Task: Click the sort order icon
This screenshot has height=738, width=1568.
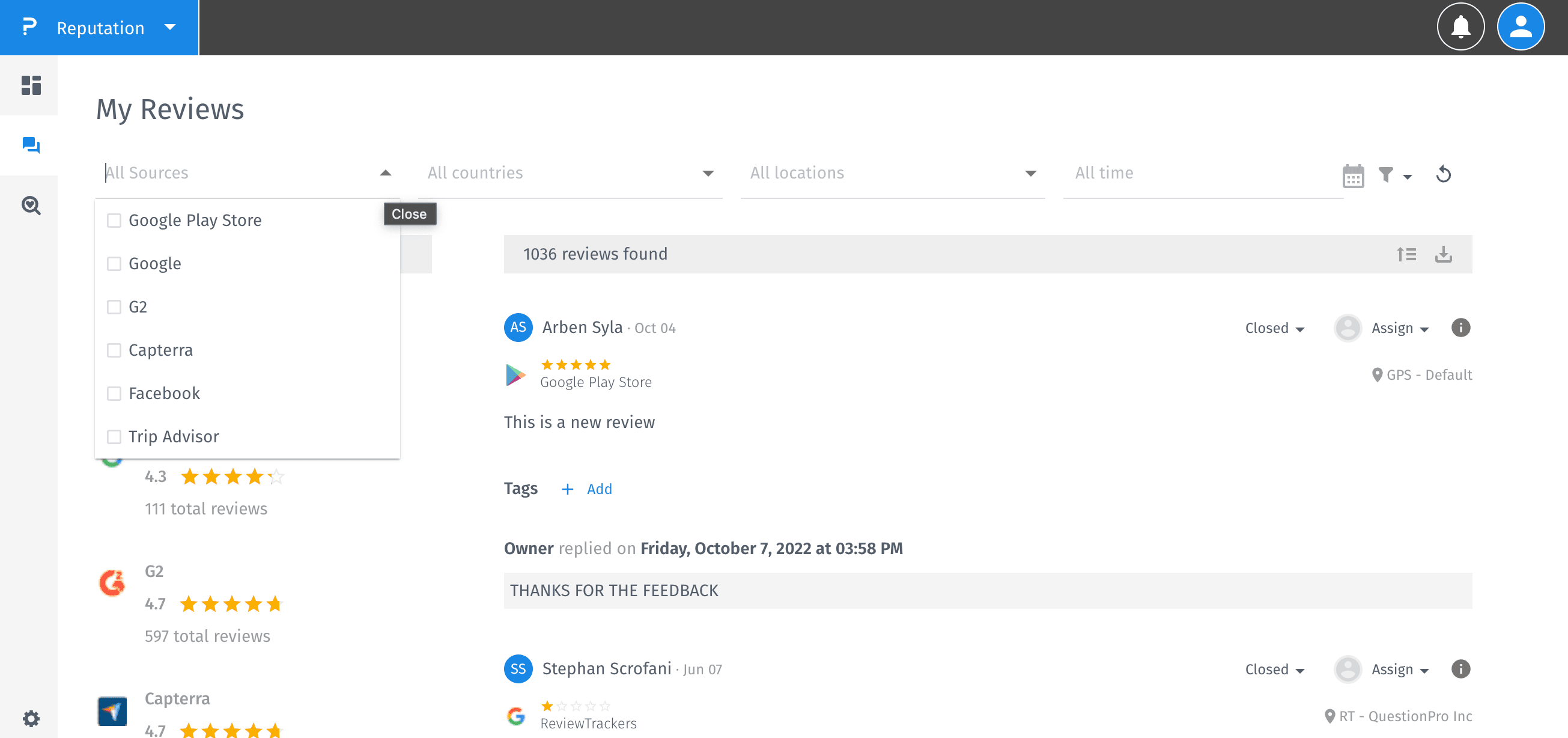Action: pyautogui.click(x=1406, y=254)
